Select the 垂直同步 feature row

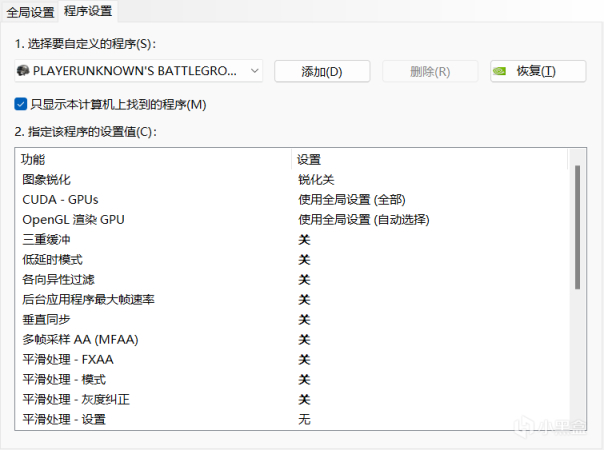[293, 319]
